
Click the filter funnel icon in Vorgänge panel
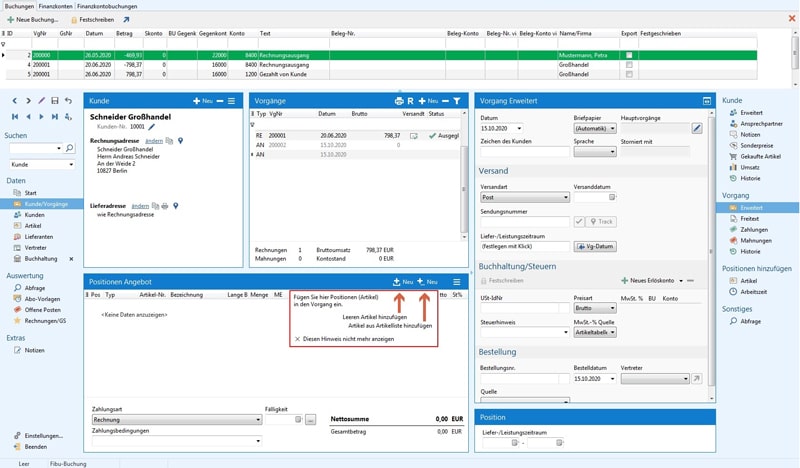(456, 101)
